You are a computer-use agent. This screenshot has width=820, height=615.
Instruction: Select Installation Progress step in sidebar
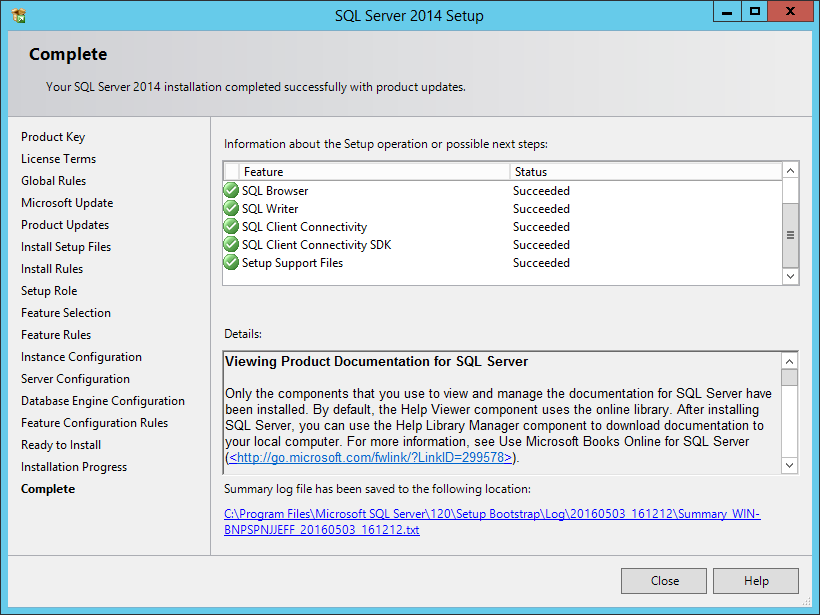pos(74,467)
